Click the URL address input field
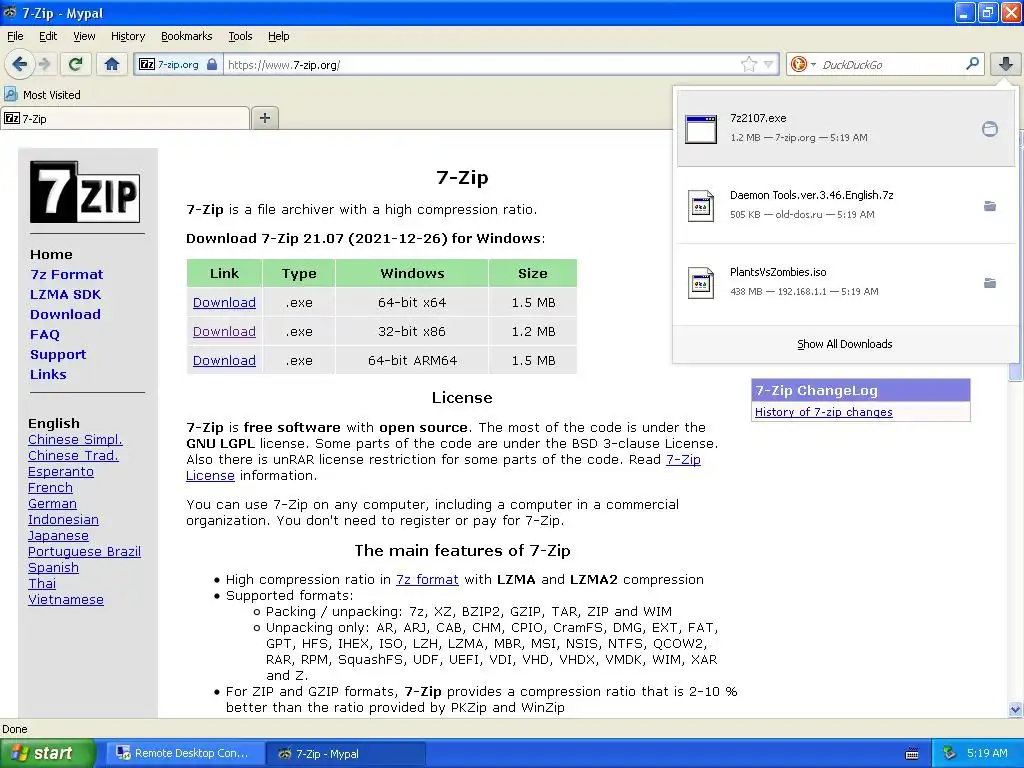Image resolution: width=1024 pixels, height=768 pixels. pos(481,65)
